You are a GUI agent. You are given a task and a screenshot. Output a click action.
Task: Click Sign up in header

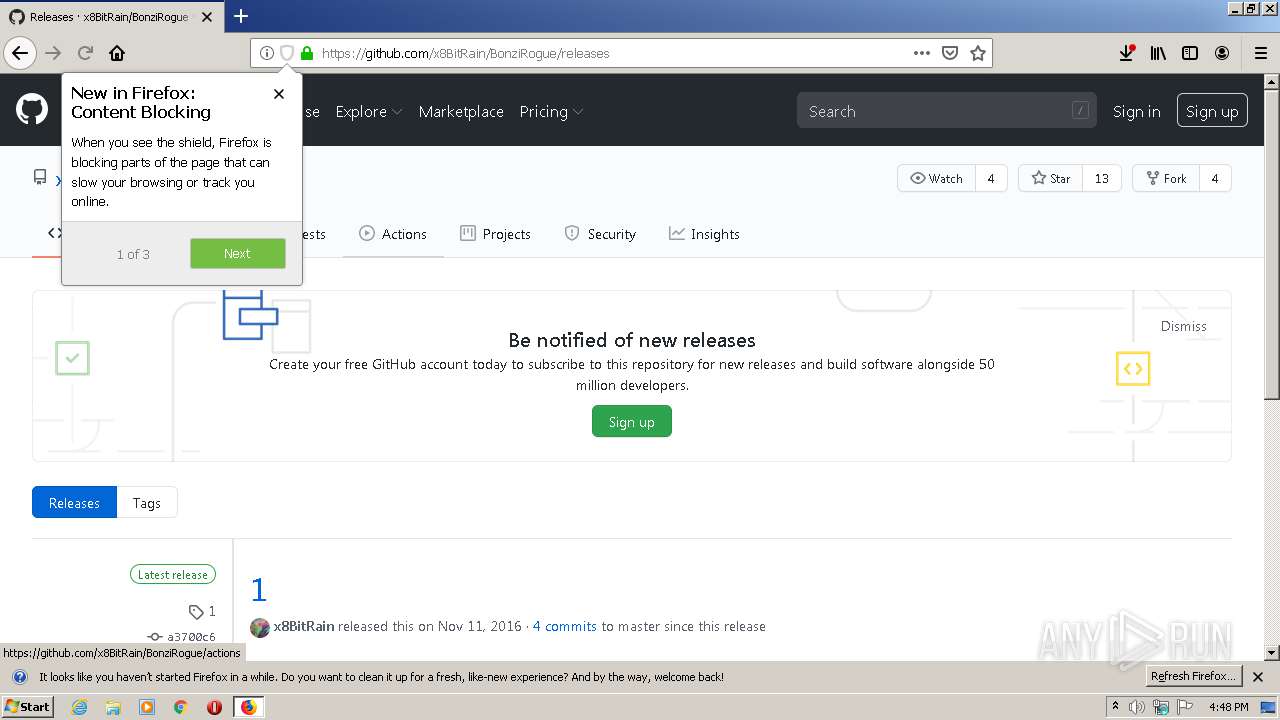point(1212,111)
